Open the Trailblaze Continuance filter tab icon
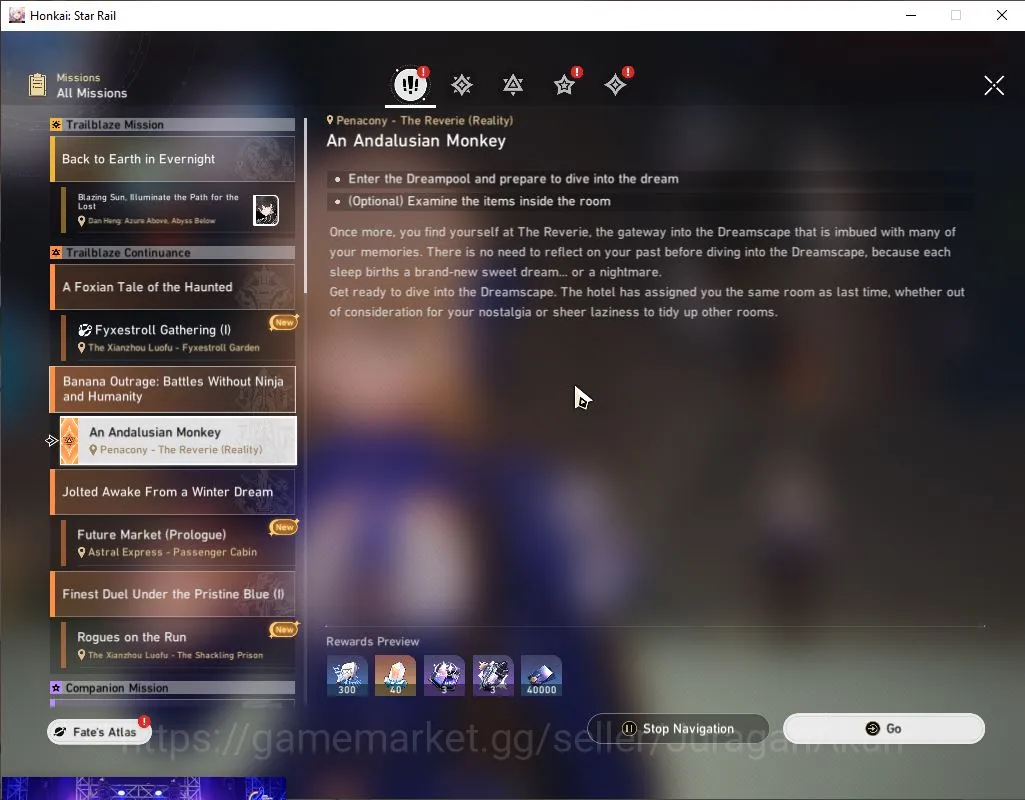The height and width of the screenshot is (800, 1025). point(513,85)
